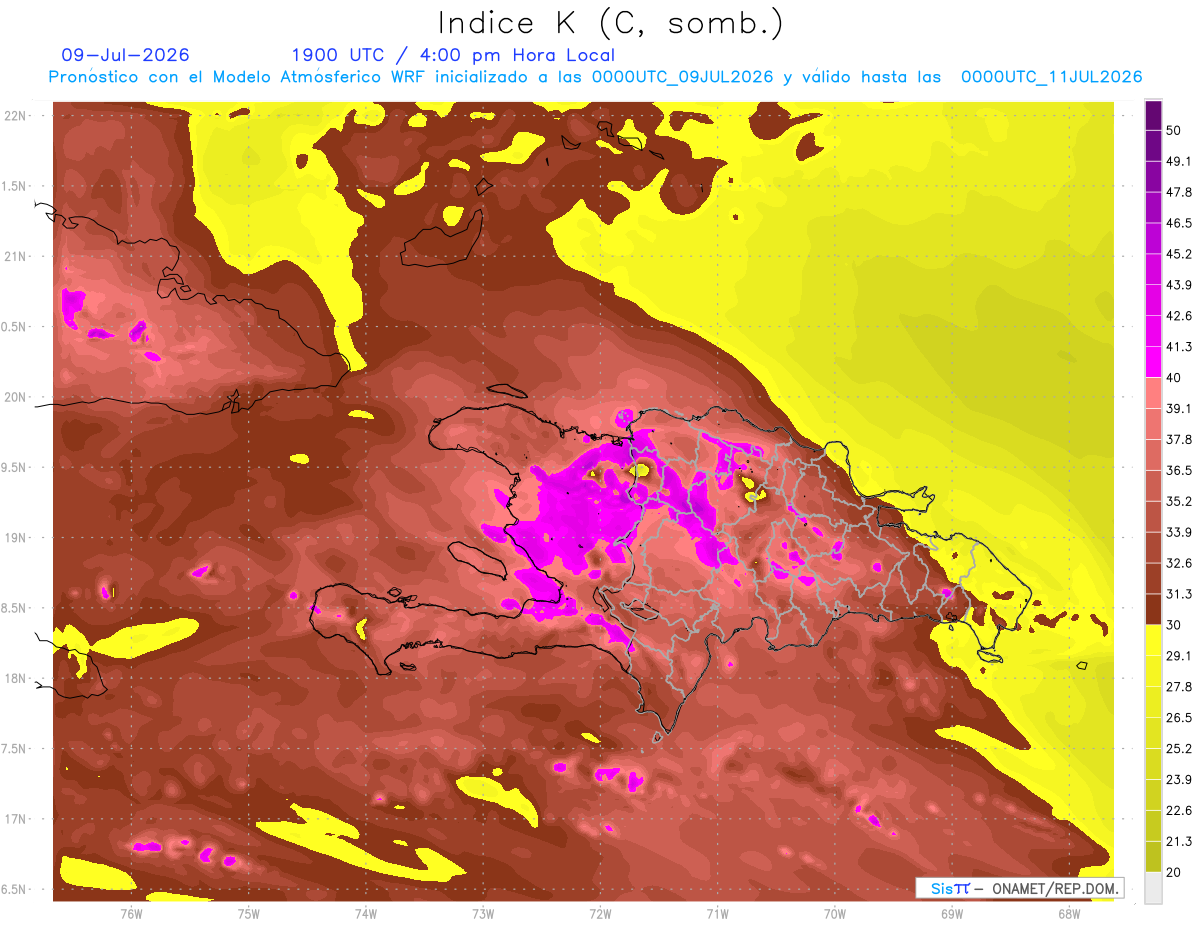The height and width of the screenshot is (927, 1200).
Task: Click the colorbar label '46.5'
Action: point(1180,224)
